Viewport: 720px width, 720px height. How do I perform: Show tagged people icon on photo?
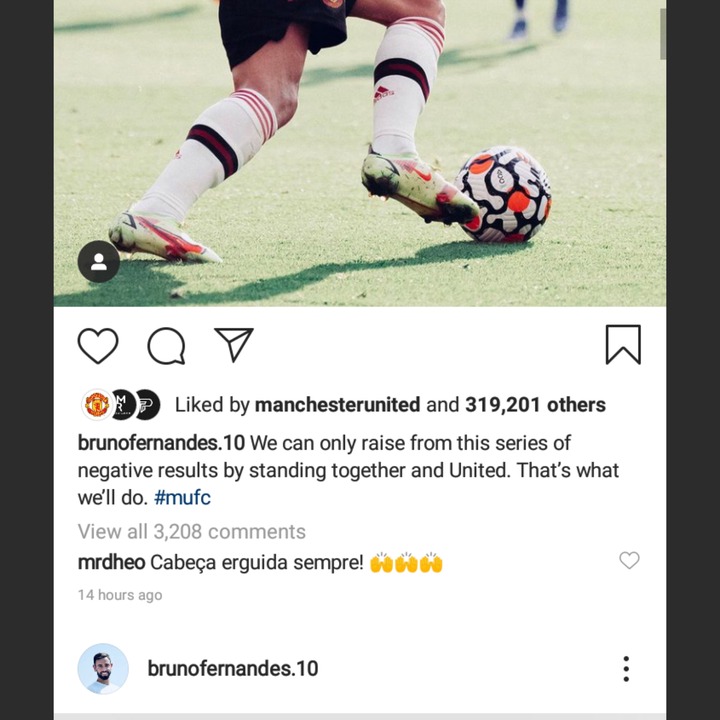click(99, 261)
